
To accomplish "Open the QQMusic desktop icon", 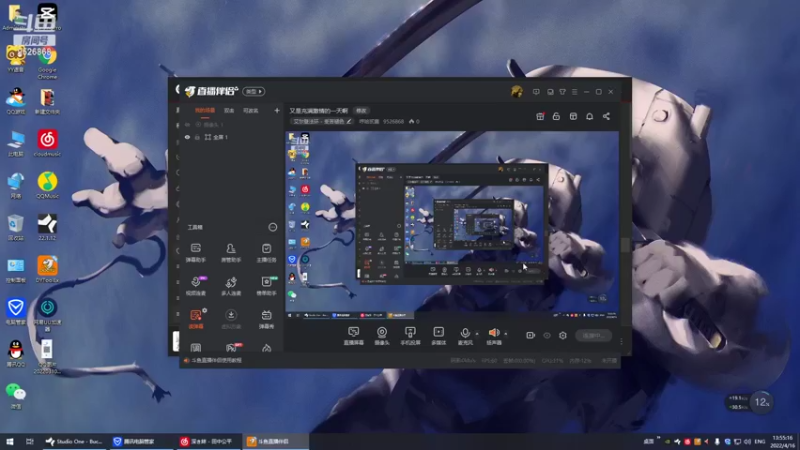I will point(47,186).
